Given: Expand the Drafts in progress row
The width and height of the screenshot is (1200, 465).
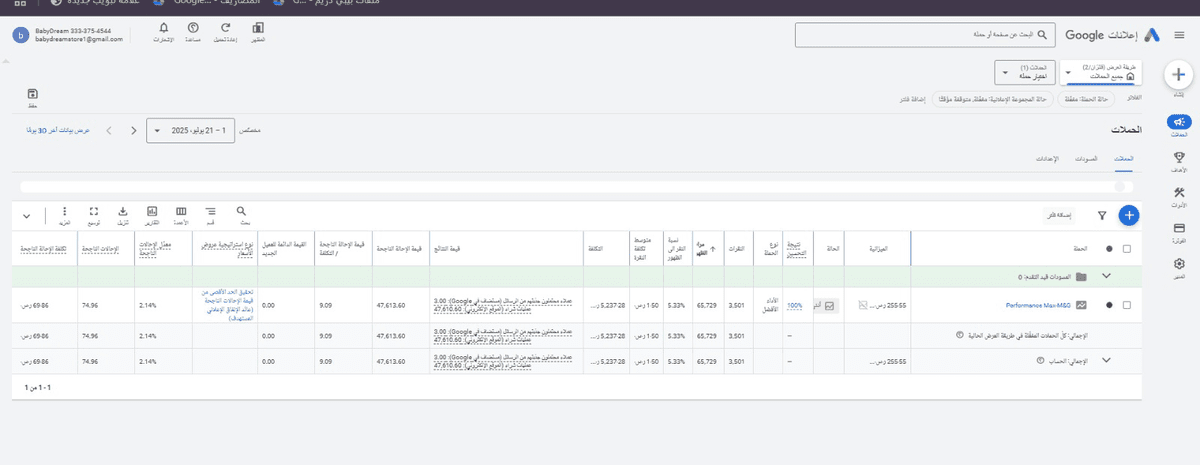Looking at the screenshot, I should [x=1106, y=276].
